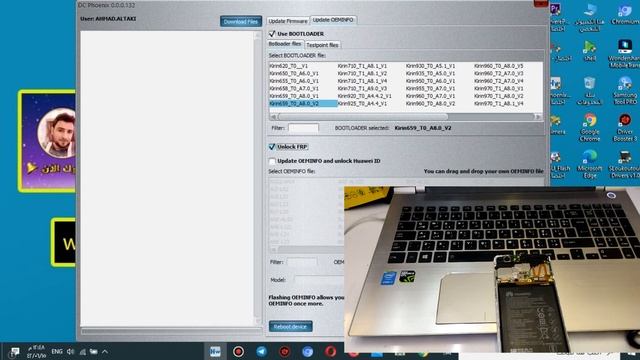Image resolution: width=640 pixels, height=360 pixels.
Task: Open Telegram from the taskbar
Action: [262, 351]
